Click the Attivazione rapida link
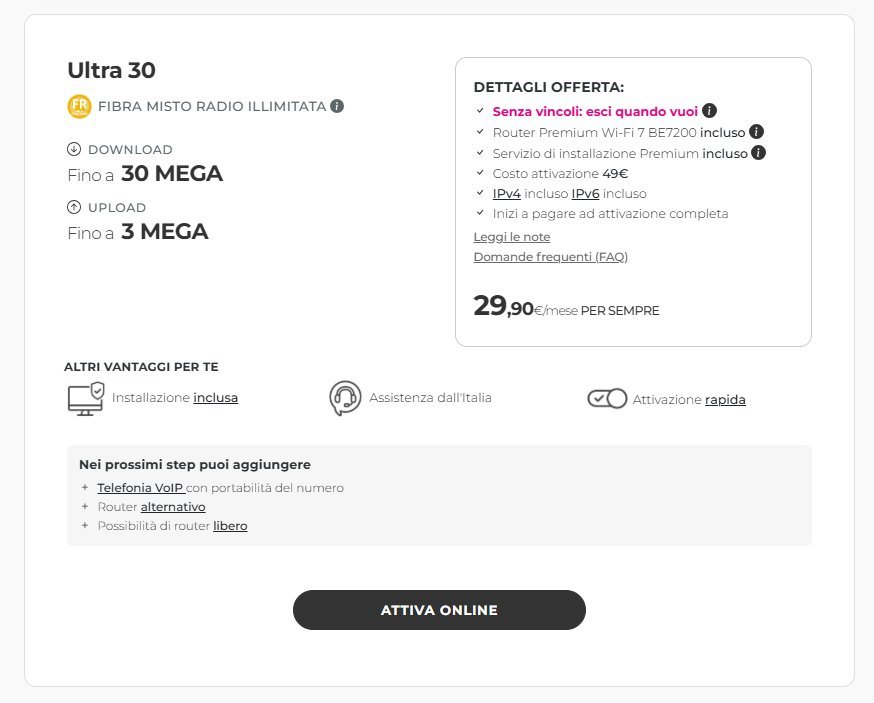This screenshot has height=703, width=874. coord(725,400)
